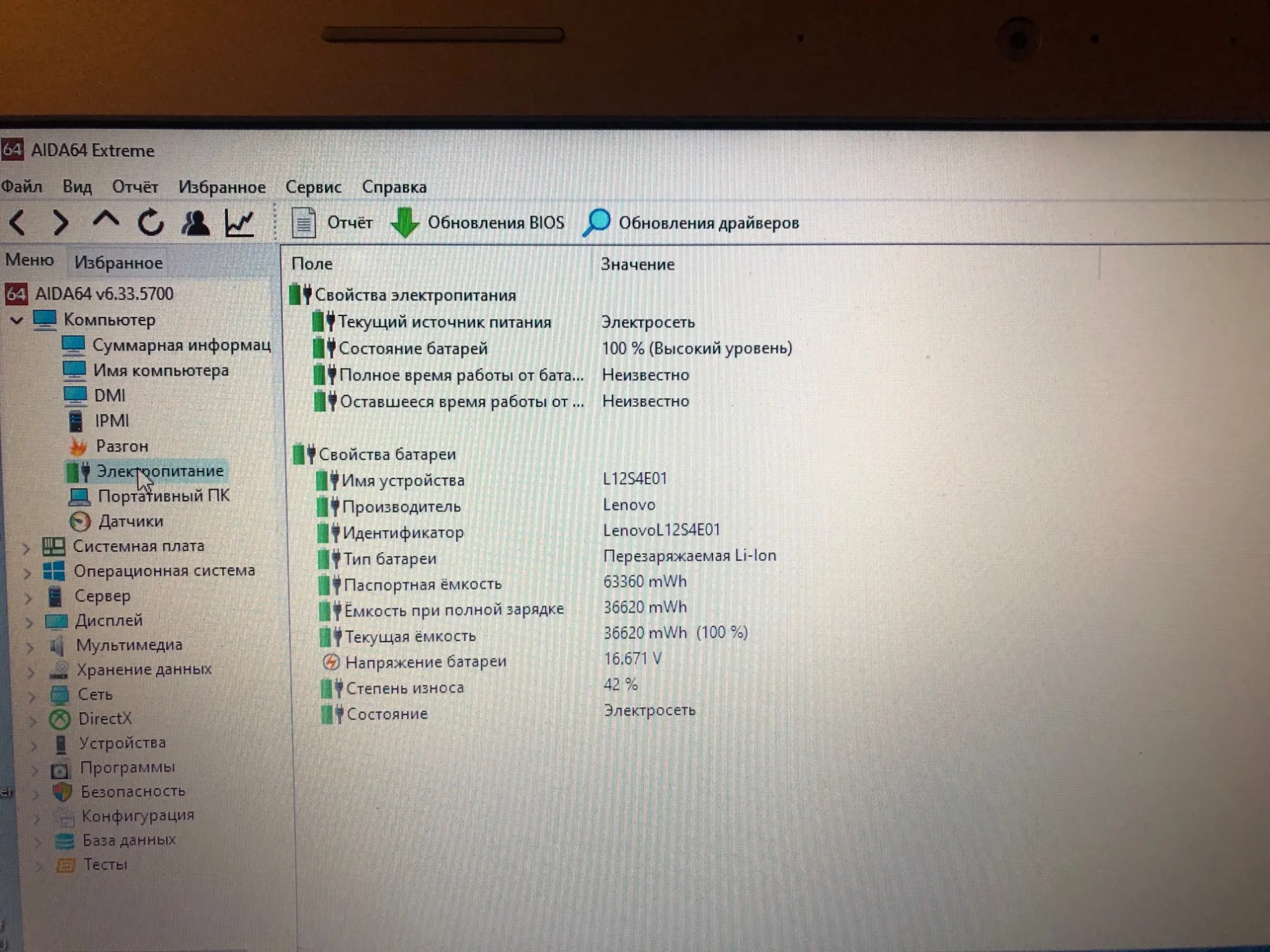This screenshot has height=952, width=1270.
Task: Click the Значение column header
Action: (638, 264)
